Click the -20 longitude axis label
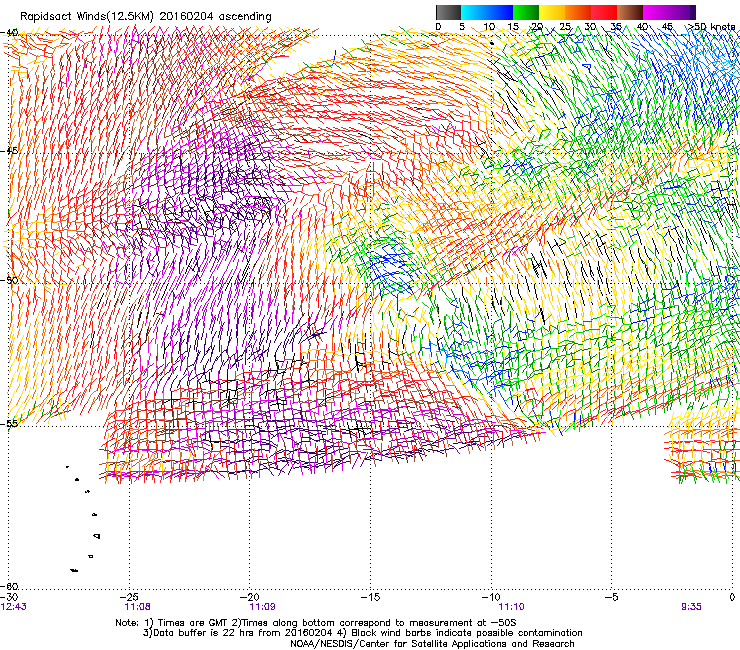This screenshot has height=650, width=740. click(x=251, y=597)
